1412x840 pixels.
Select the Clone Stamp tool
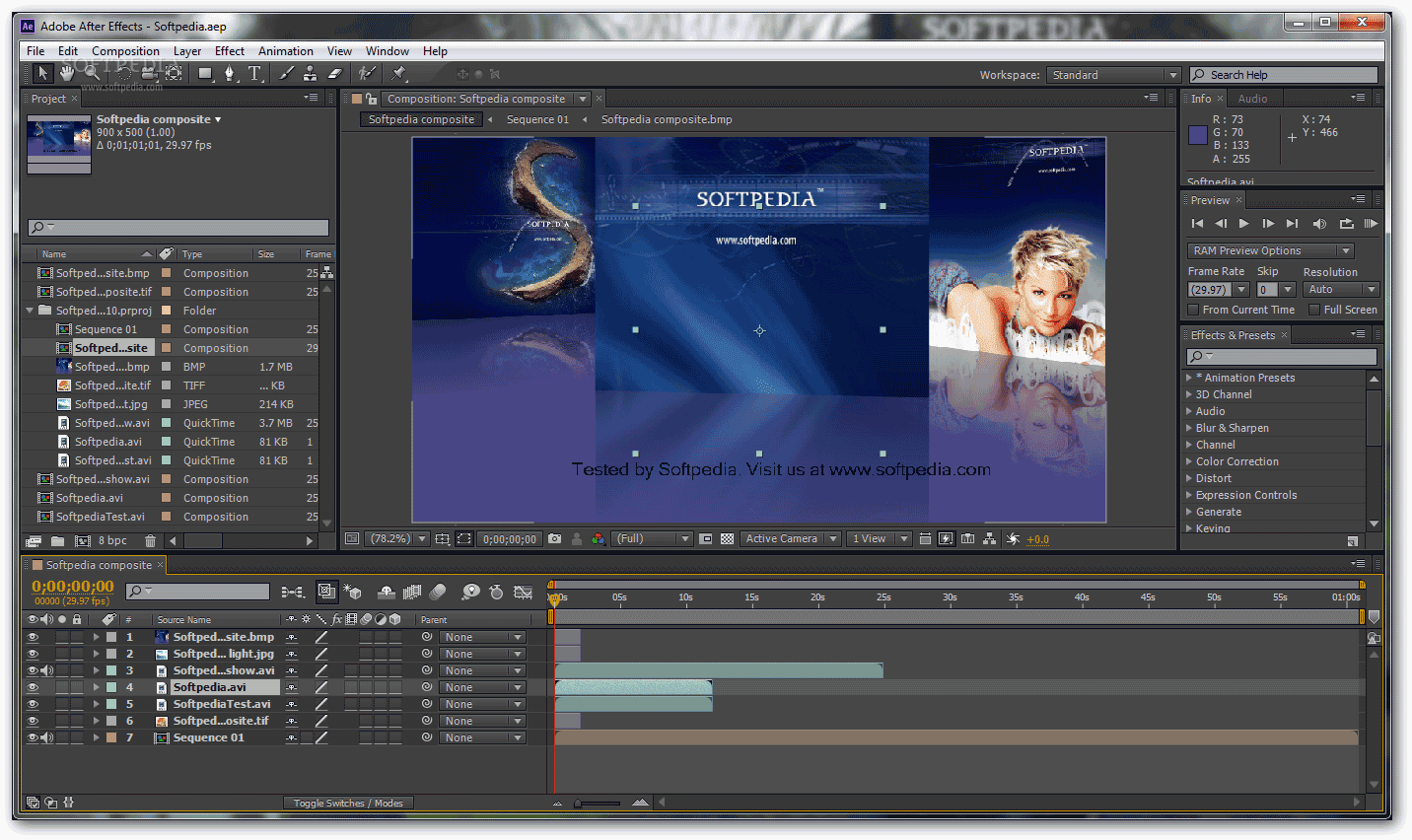[311, 73]
